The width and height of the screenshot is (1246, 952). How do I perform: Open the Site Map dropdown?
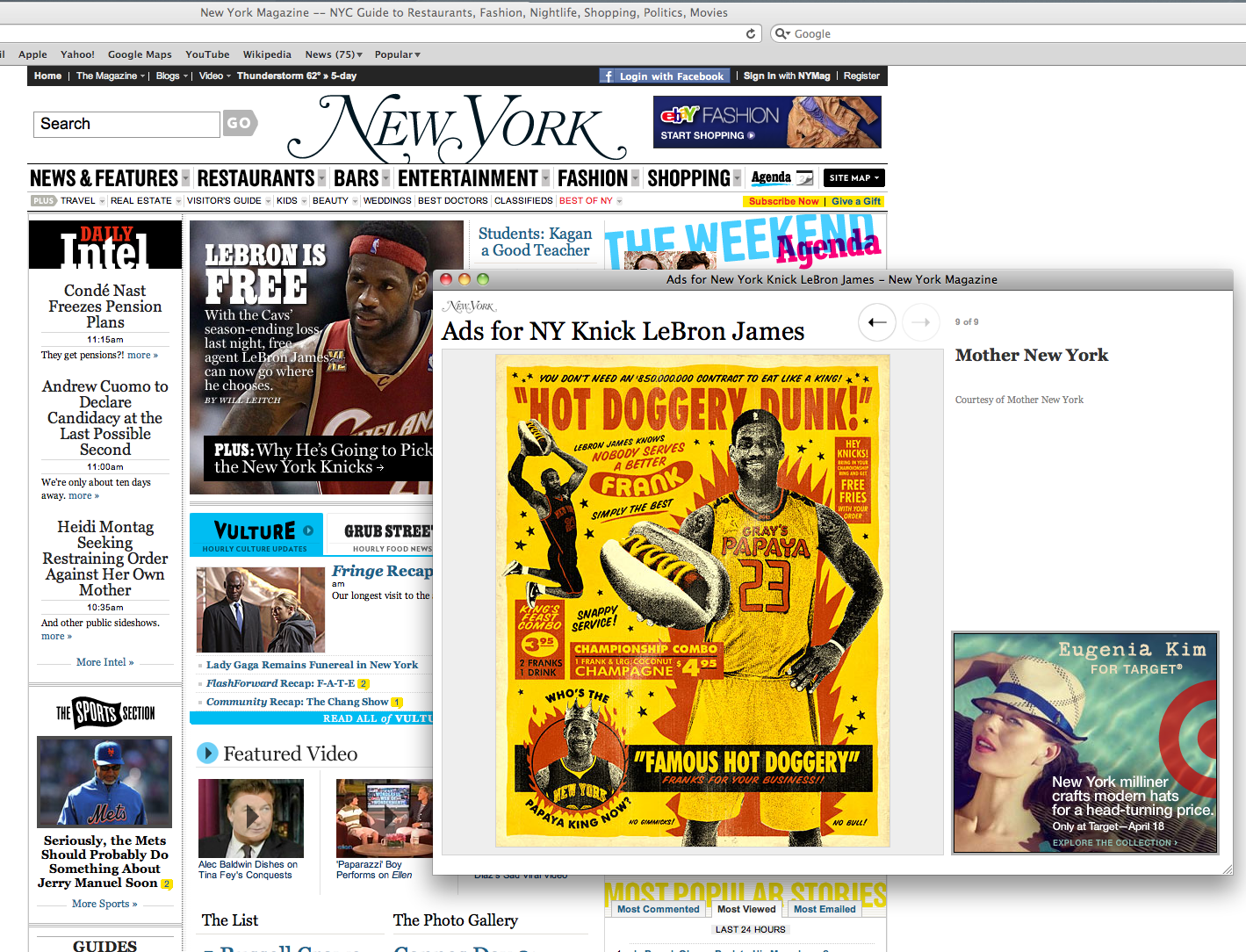pyautogui.click(x=853, y=178)
